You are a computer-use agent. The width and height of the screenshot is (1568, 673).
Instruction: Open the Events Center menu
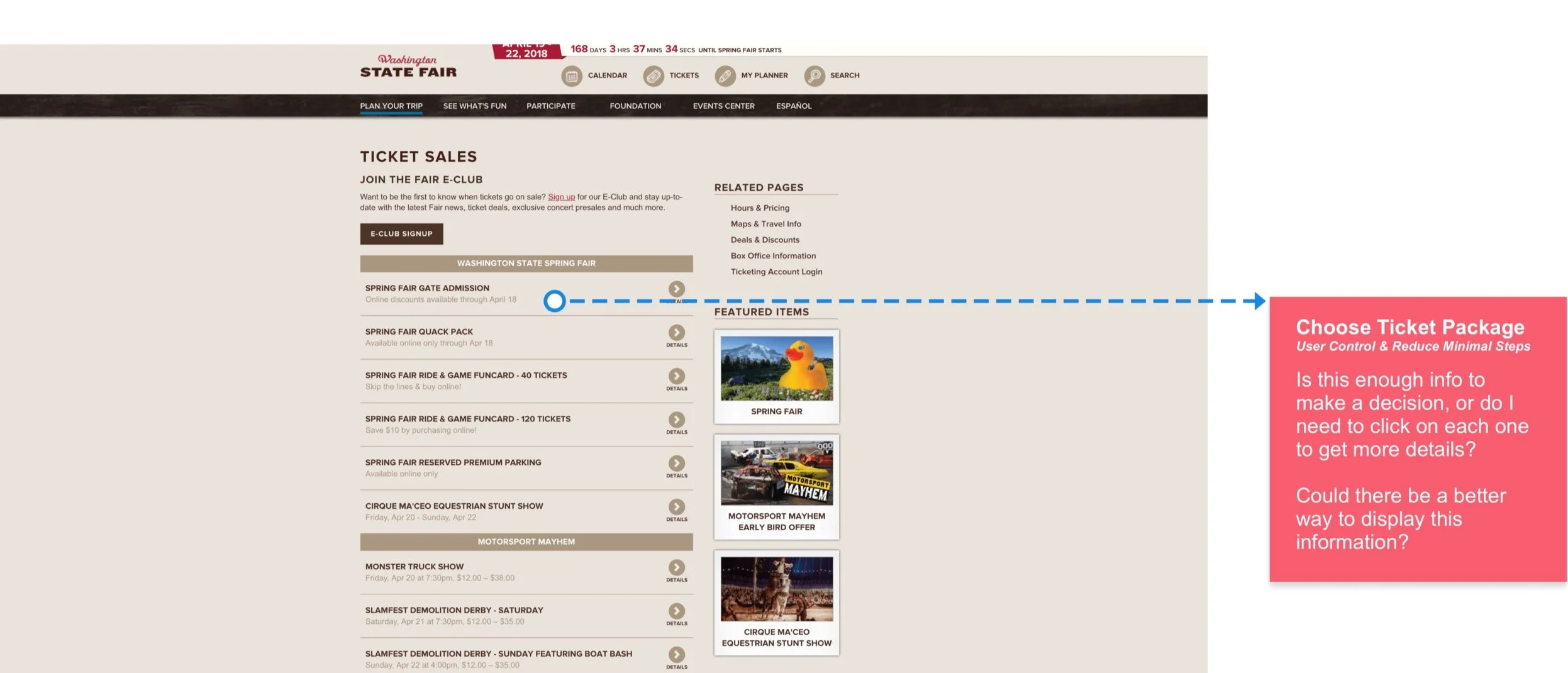[x=724, y=106]
